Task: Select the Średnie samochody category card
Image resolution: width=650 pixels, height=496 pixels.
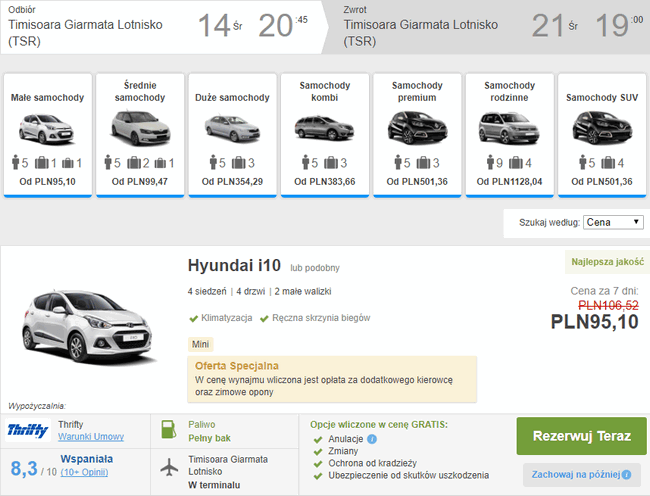Action: (x=140, y=135)
